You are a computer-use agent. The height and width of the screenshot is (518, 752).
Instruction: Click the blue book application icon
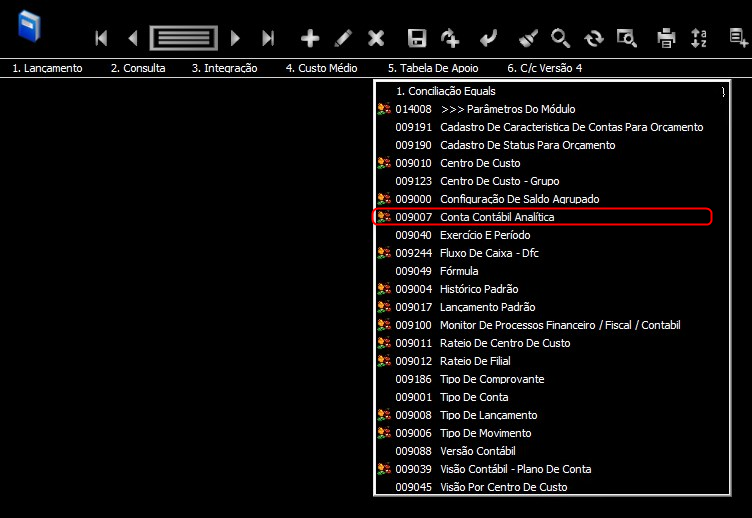29,27
